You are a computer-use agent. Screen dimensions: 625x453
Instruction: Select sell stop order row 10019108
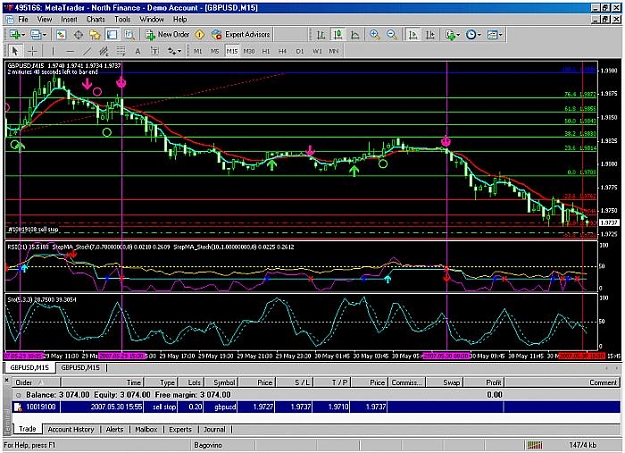(x=316, y=407)
